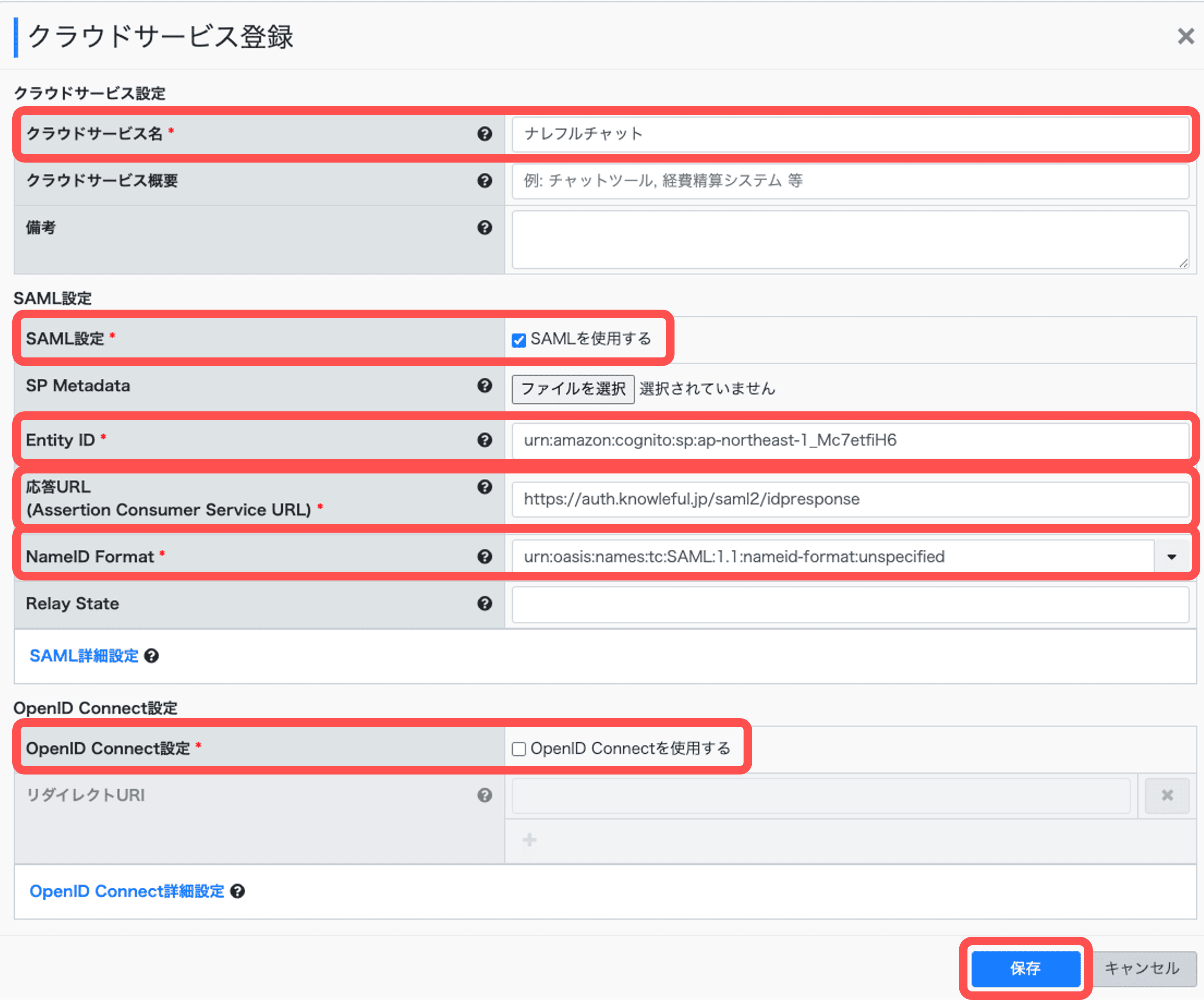Click the クラウドサービス設定 section heading
This screenshot has width=1204, height=1000.
point(89,93)
